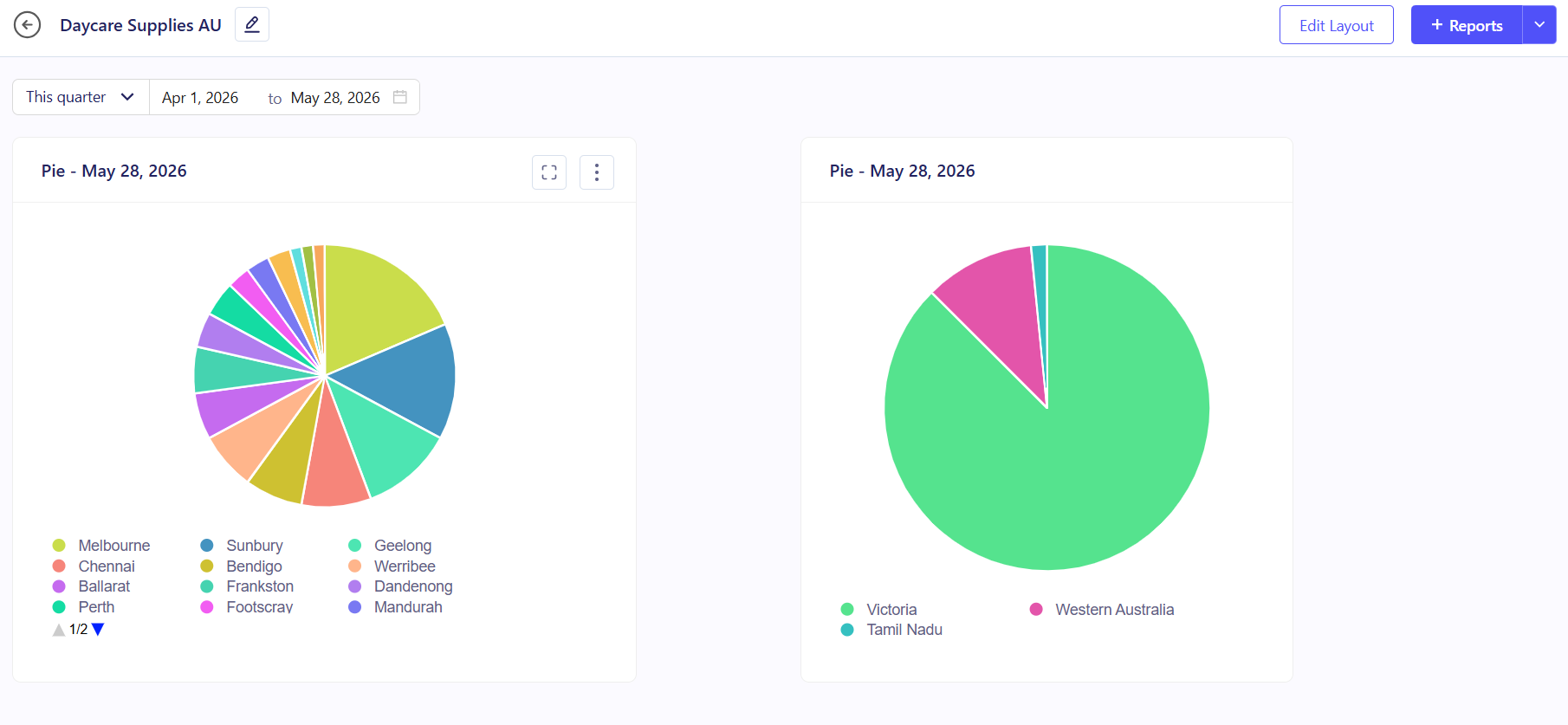Toggle the Victoria legend item
Screen dimensions: 1568x725
click(x=879, y=610)
